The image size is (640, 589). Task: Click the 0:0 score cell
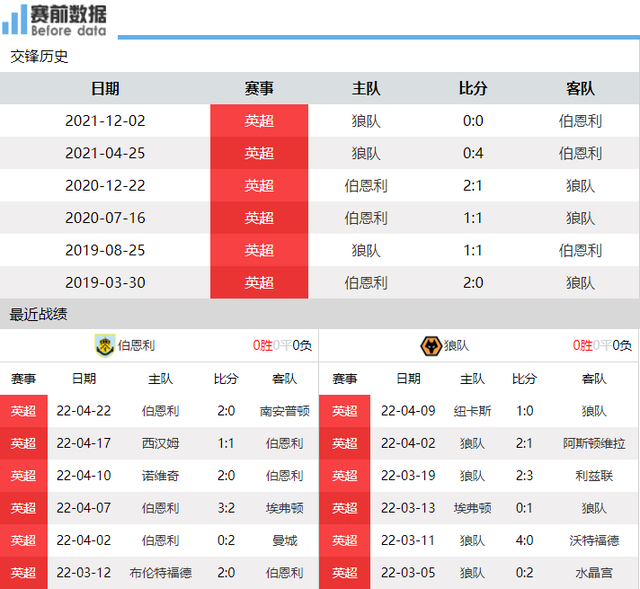coord(473,121)
